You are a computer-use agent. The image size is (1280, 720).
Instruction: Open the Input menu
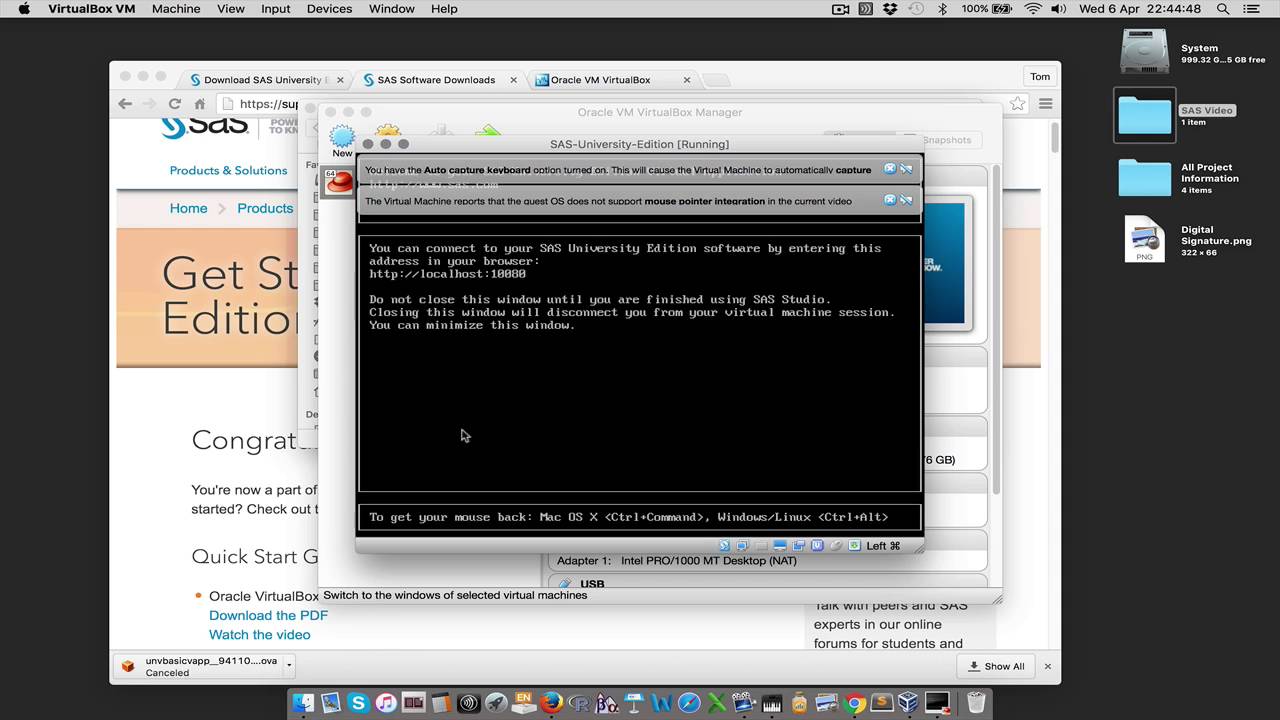pos(276,9)
